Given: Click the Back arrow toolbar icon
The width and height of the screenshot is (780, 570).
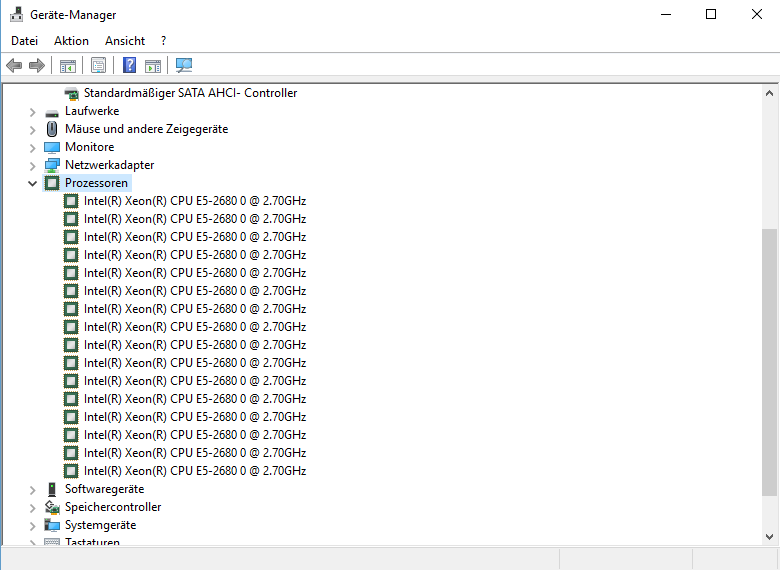Looking at the screenshot, I should coord(14,65).
